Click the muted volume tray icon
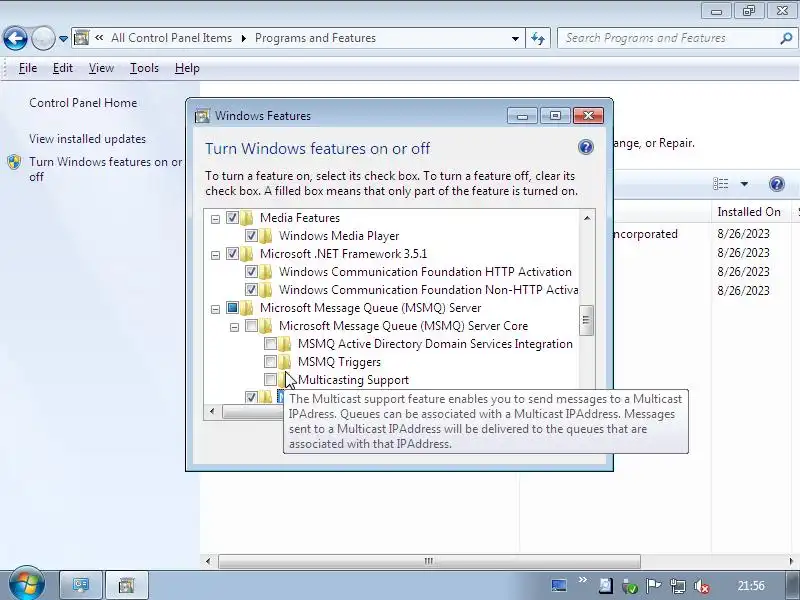This screenshot has height=600, width=800. pyautogui.click(x=702, y=586)
